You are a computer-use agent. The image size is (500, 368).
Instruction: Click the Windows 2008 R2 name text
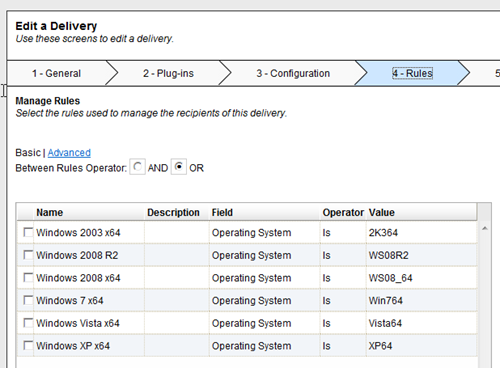(x=77, y=255)
